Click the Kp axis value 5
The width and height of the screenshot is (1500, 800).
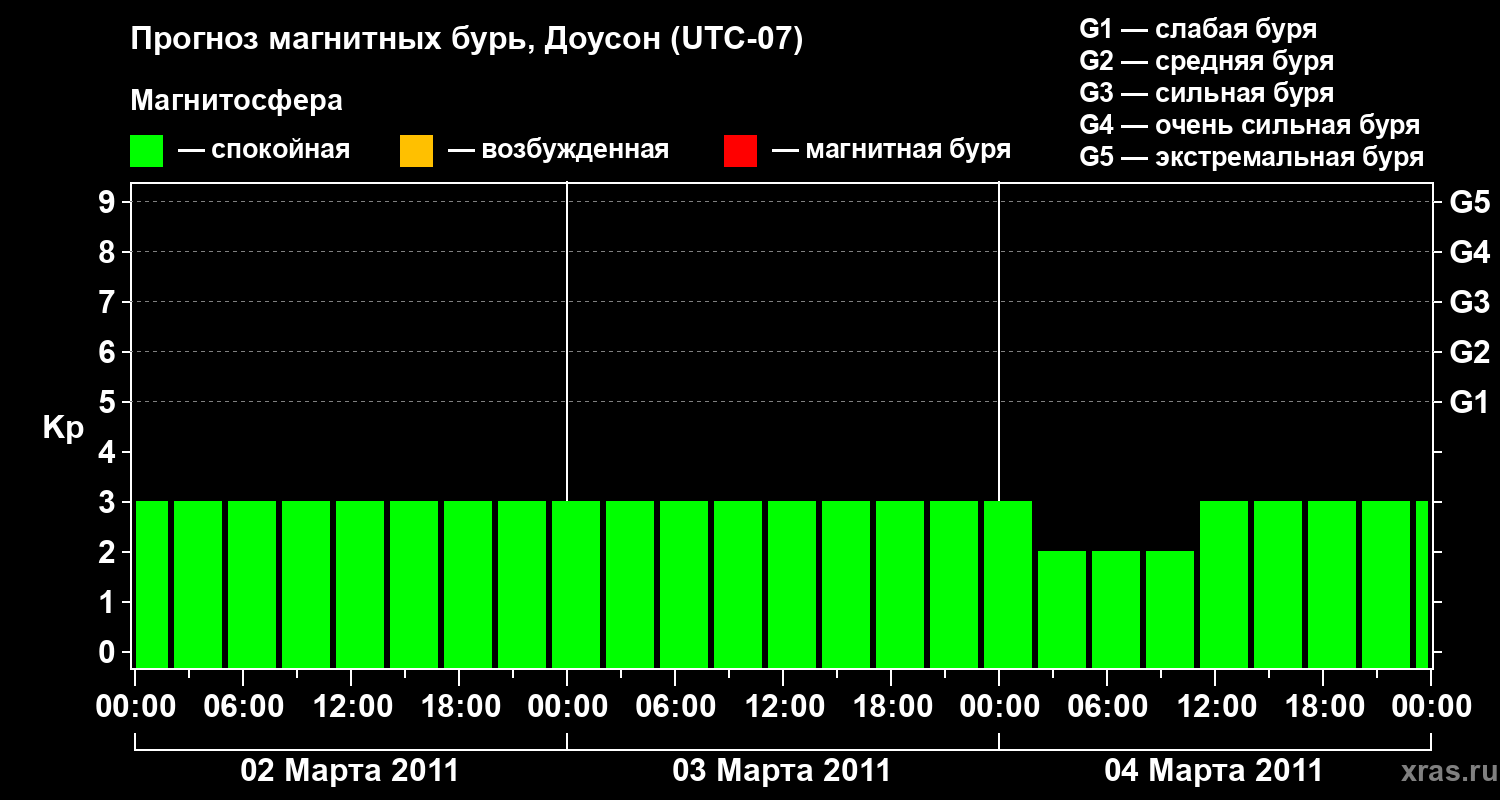(x=109, y=402)
